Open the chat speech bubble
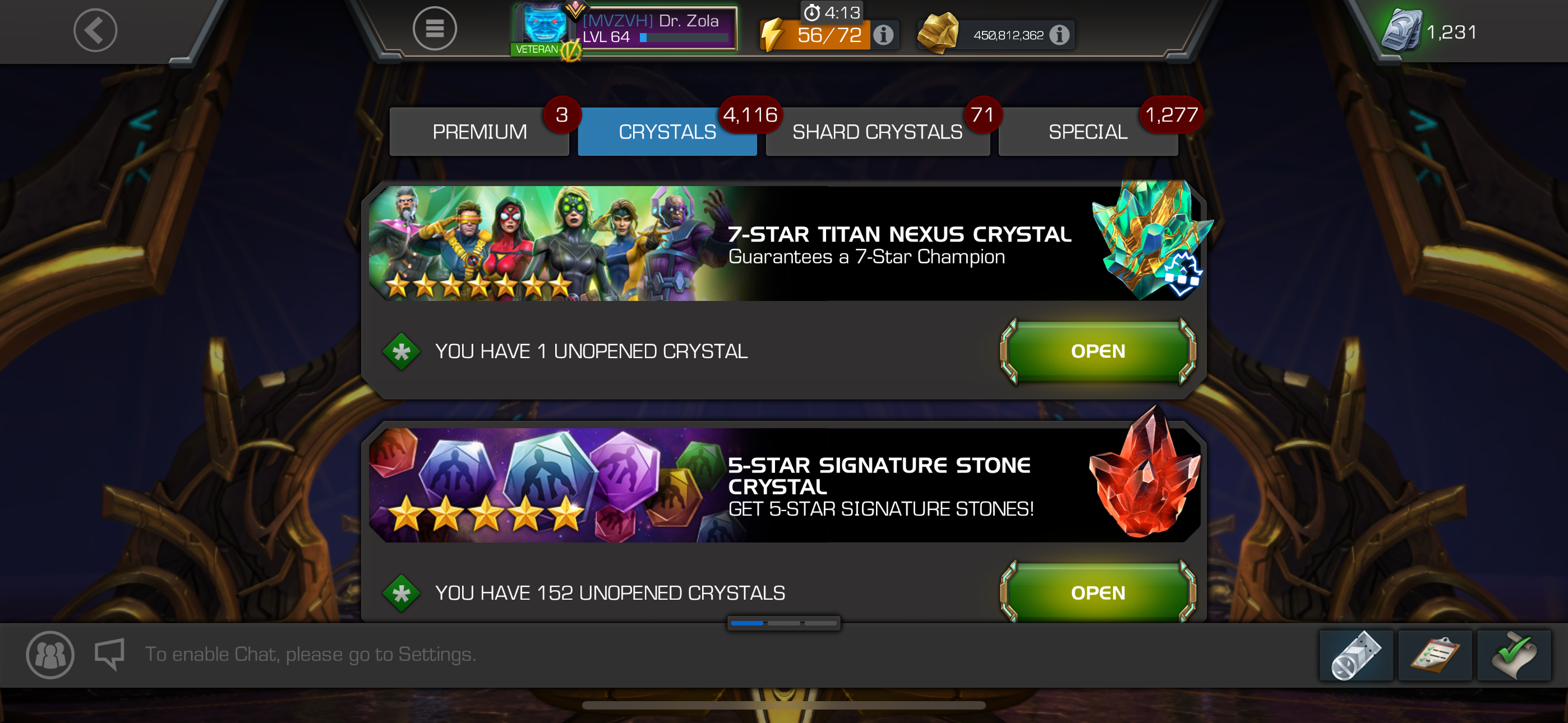1568x723 pixels. [110, 654]
